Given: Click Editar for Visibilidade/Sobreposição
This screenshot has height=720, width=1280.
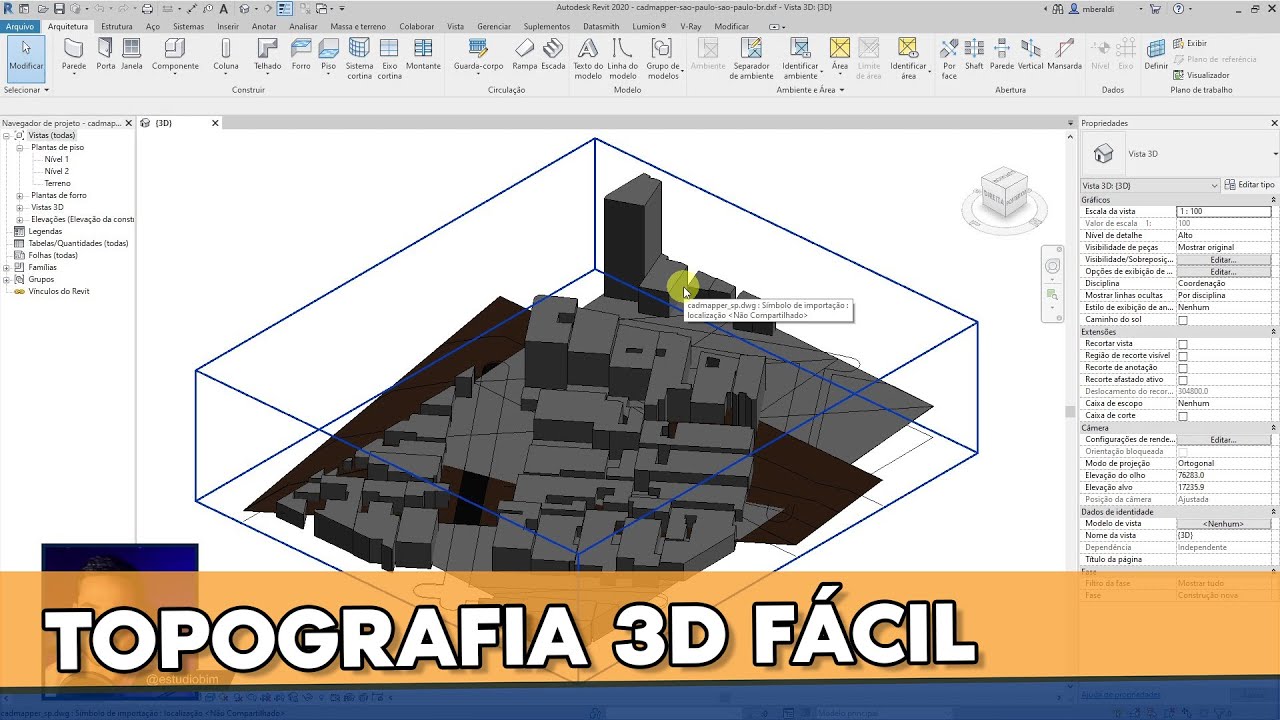Looking at the screenshot, I should point(1223,260).
